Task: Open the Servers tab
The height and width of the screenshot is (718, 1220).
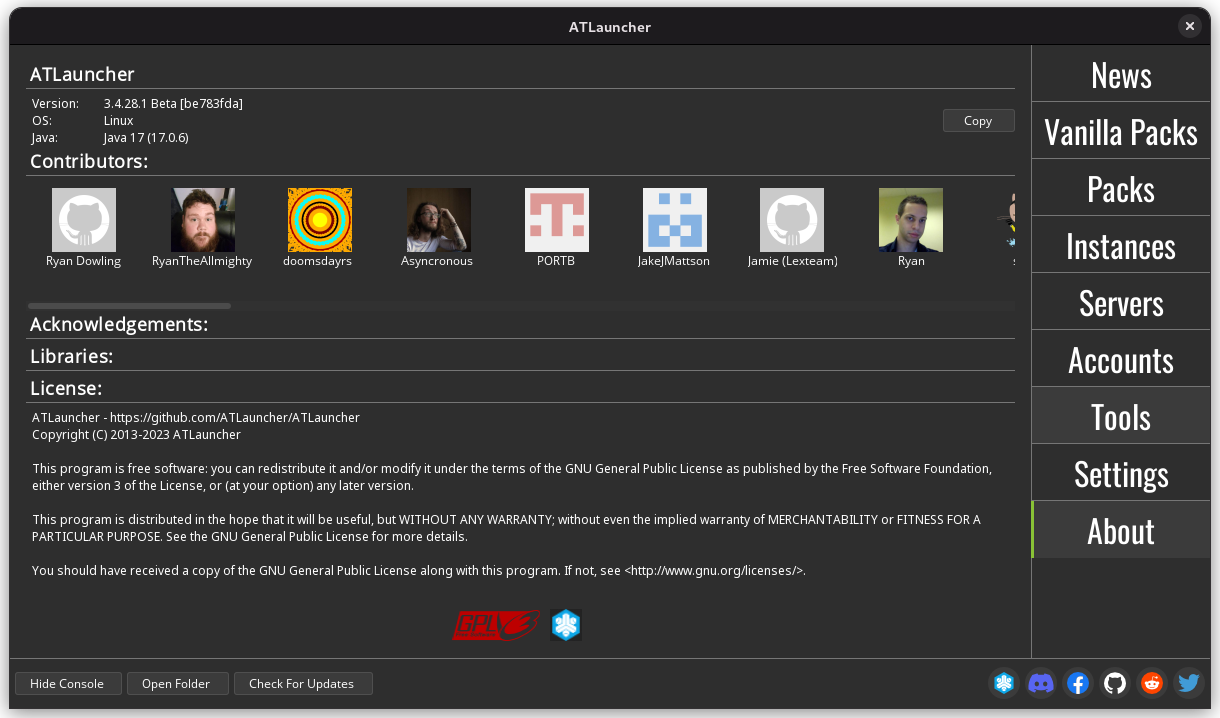Action: [x=1121, y=302]
